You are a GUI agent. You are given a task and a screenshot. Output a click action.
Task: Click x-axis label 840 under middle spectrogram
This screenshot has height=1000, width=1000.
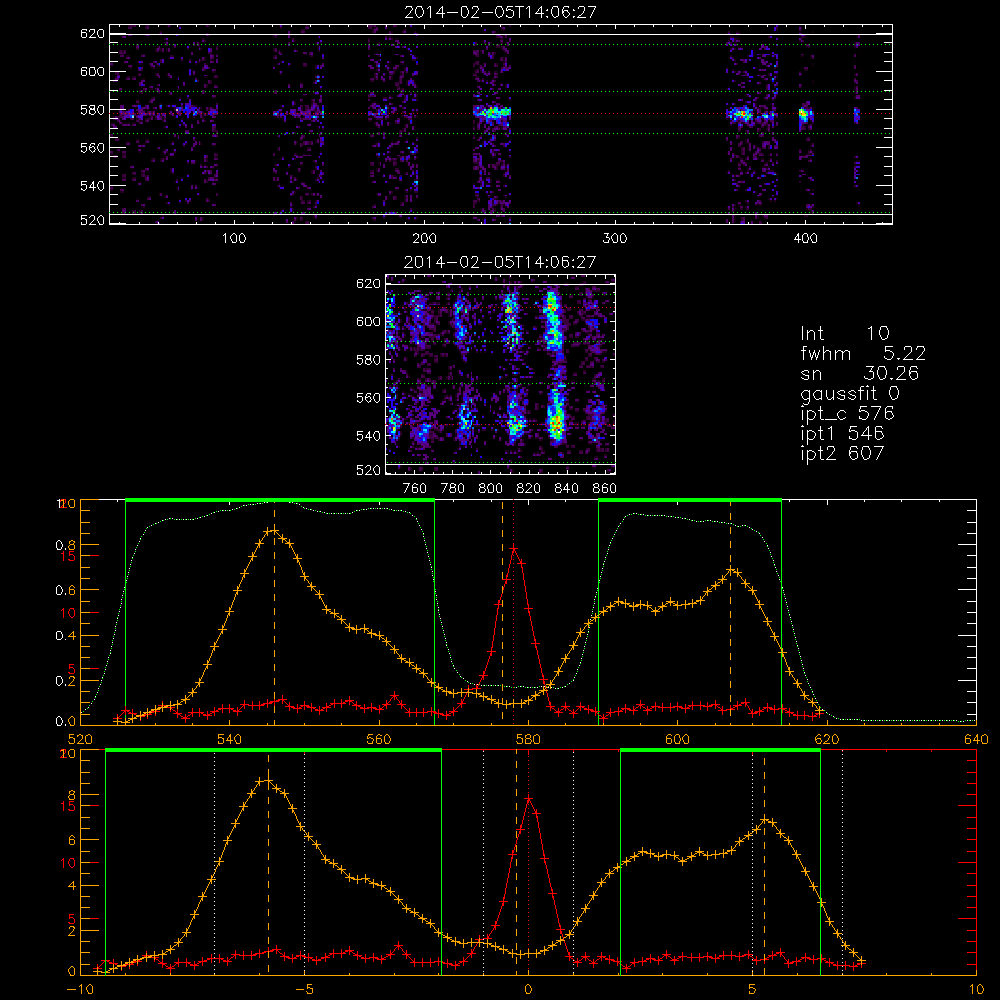click(566, 489)
